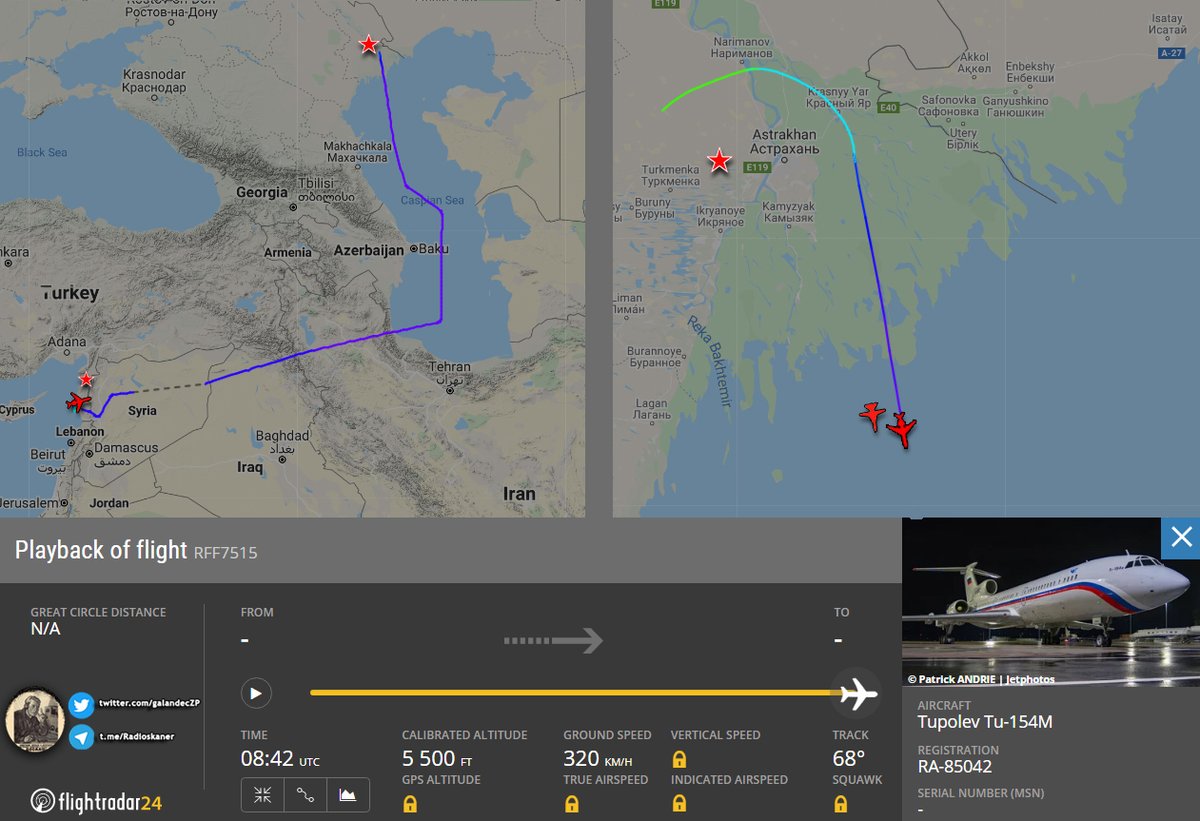Click the flightradar24 logo
This screenshot has width=1200, height=821.
click(96, 801)
